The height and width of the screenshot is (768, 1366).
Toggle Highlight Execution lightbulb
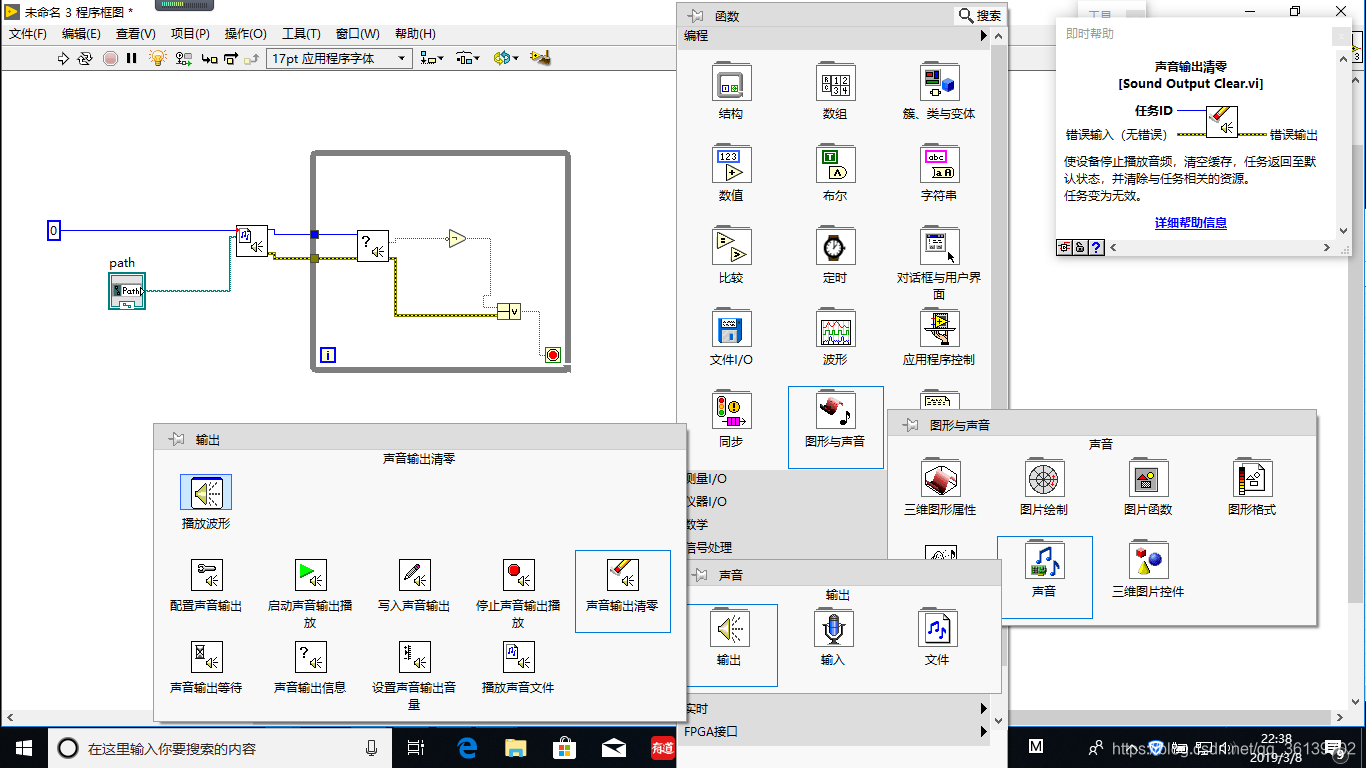pyautogui.click(x=158, y=58)
